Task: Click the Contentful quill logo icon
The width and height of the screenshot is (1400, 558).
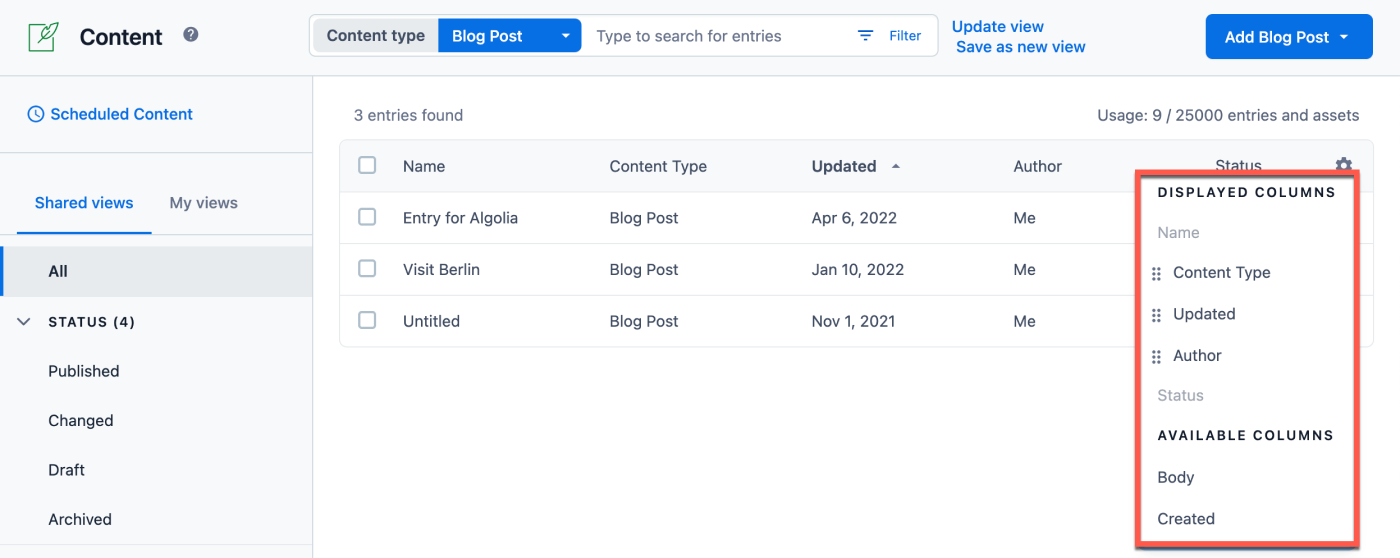Action: coord(44,37)
